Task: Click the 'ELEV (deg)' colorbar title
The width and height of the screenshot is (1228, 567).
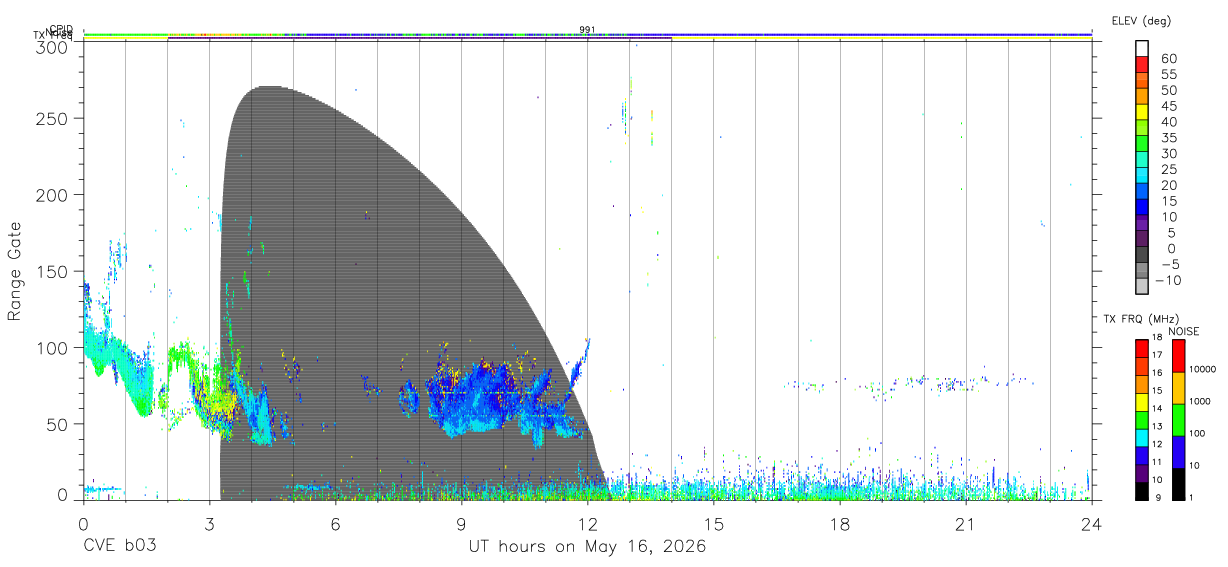Action: (x=1141, y=21)
